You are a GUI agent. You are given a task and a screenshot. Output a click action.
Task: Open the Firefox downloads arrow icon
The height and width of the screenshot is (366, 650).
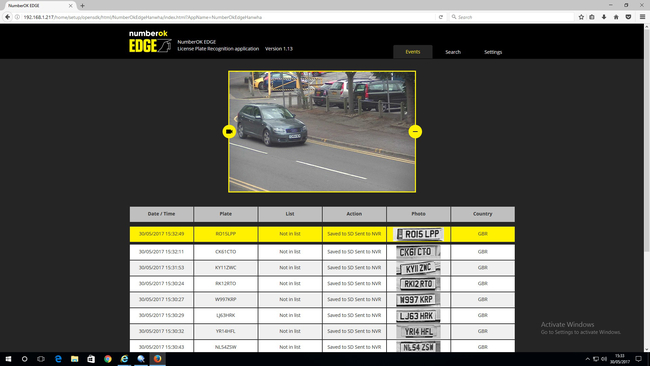(604, 17)
